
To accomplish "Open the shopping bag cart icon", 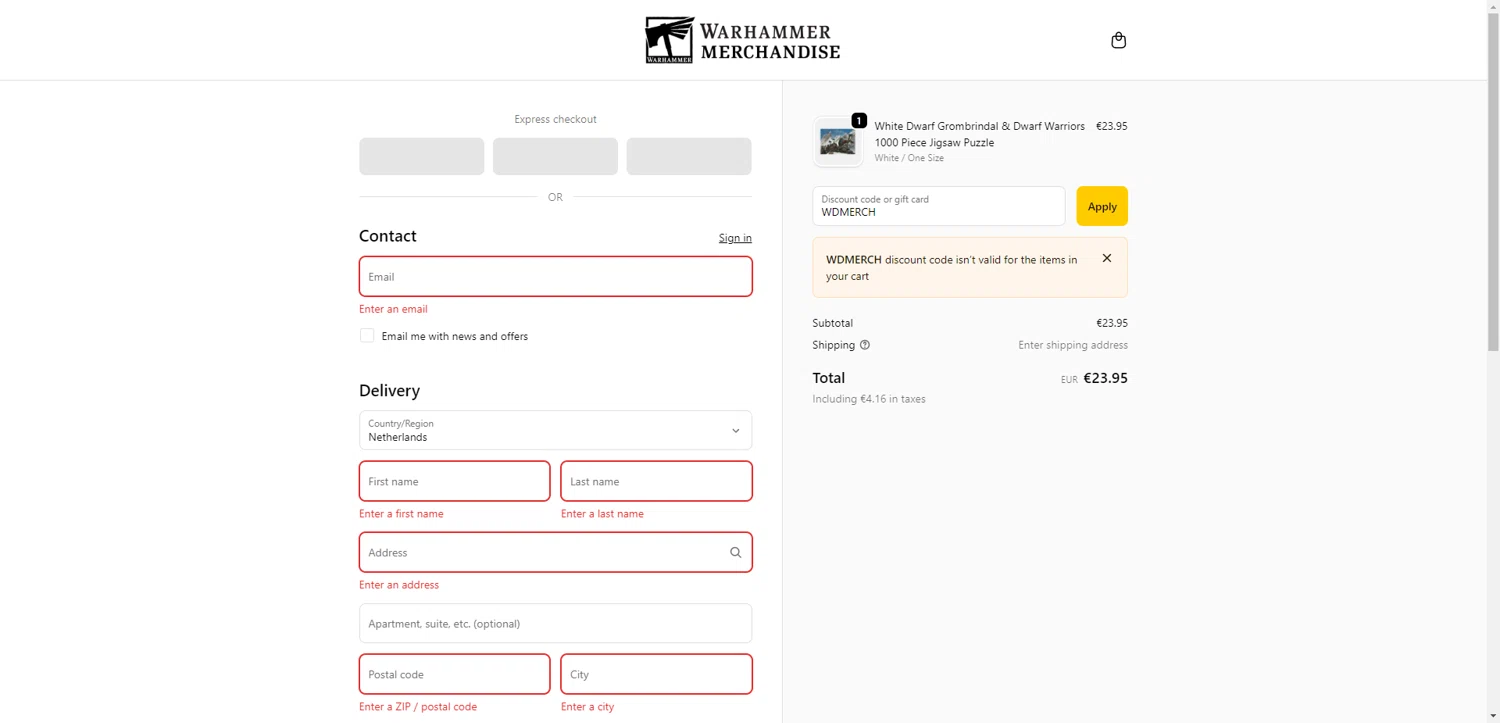I will click(1118, 40).
